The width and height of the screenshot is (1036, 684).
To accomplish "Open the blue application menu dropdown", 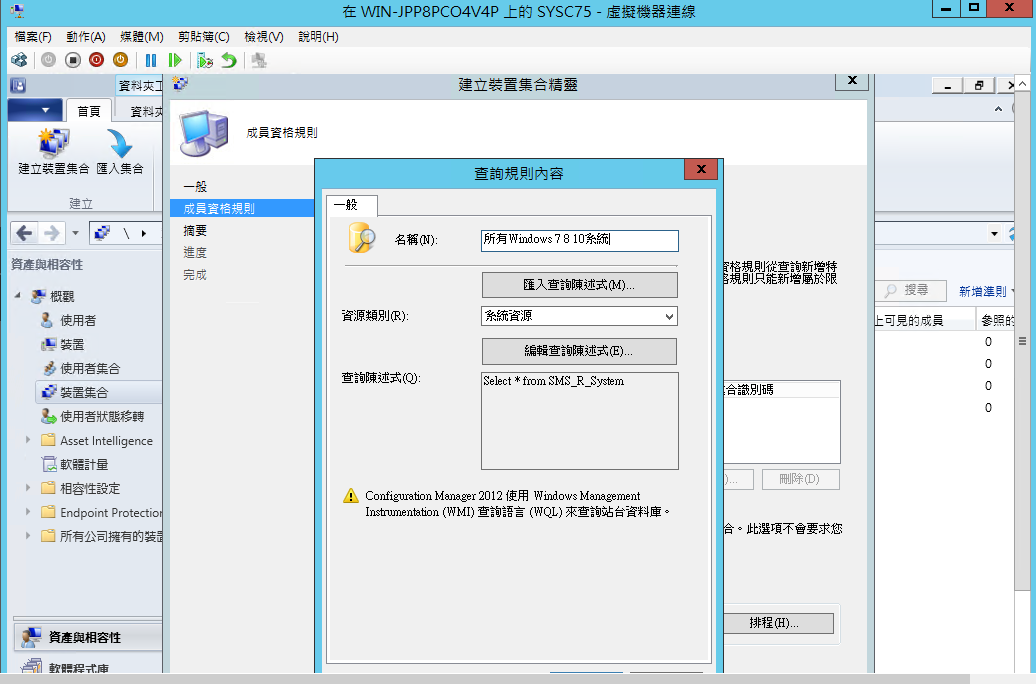I will (x=36, y=110).
